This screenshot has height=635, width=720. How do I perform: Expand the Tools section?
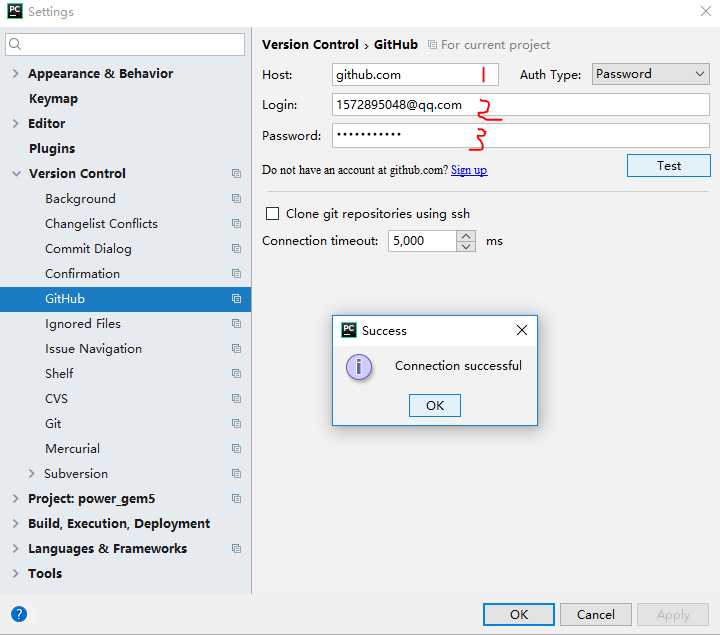[15, 573]
